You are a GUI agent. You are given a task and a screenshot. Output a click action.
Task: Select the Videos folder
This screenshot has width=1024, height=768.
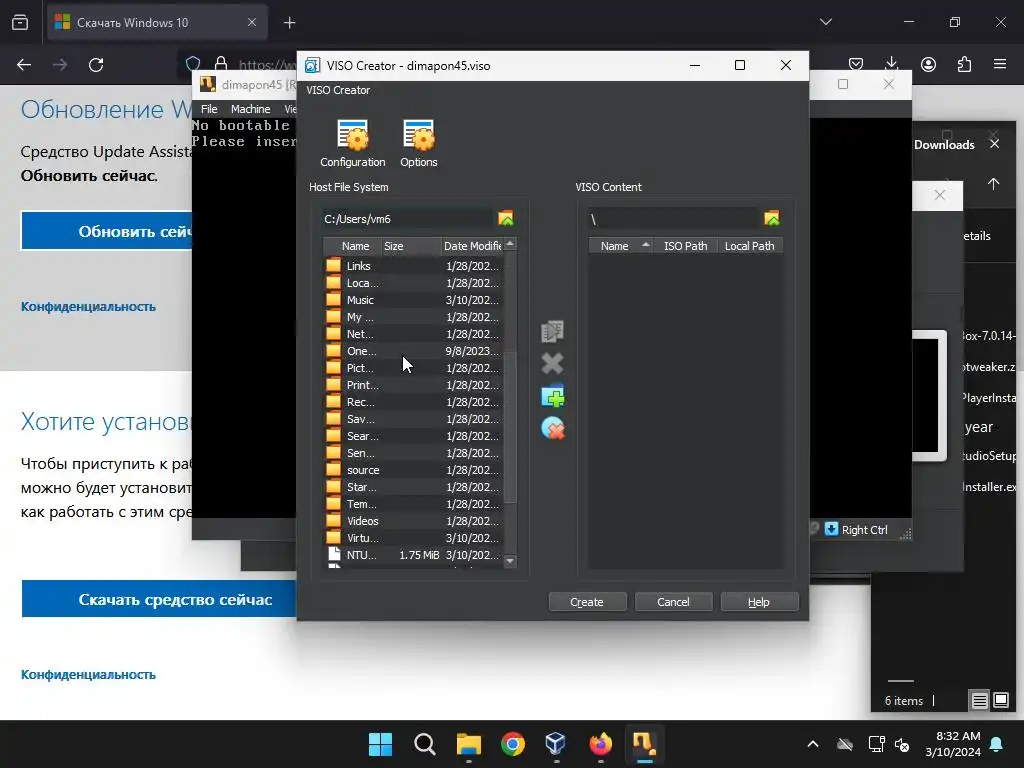413,520
